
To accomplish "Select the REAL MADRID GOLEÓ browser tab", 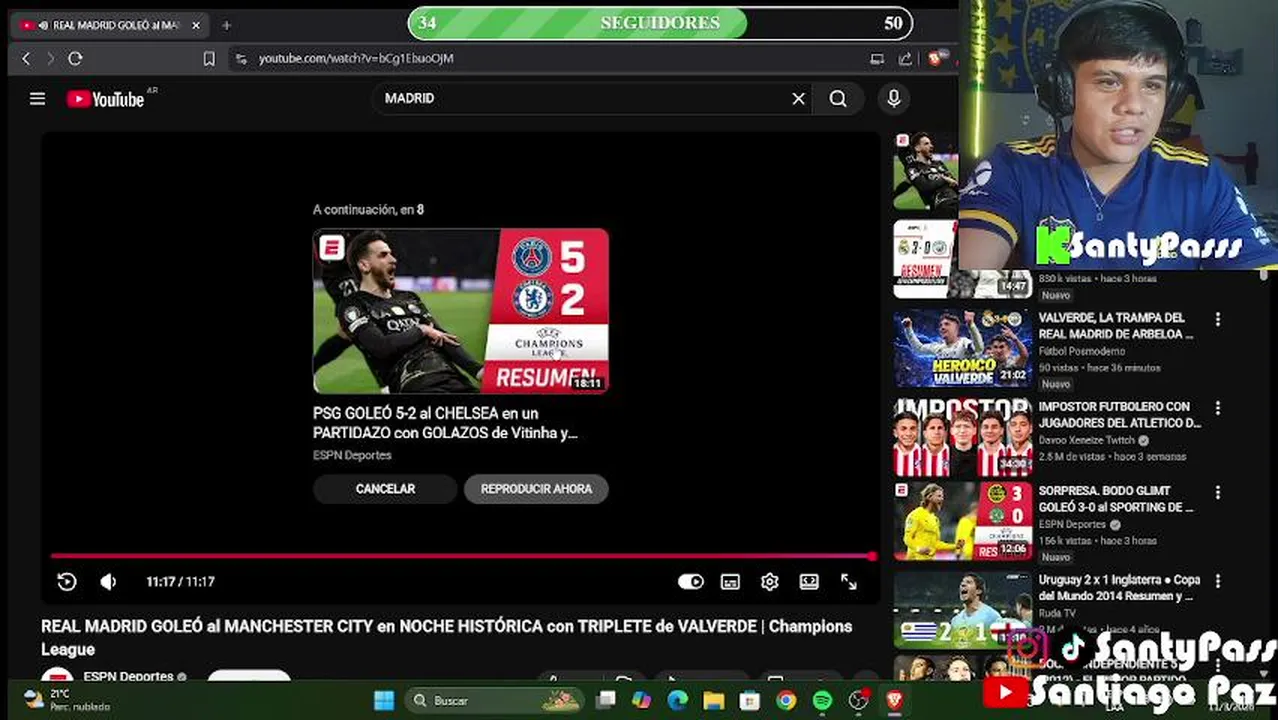I will coord(110,25).
